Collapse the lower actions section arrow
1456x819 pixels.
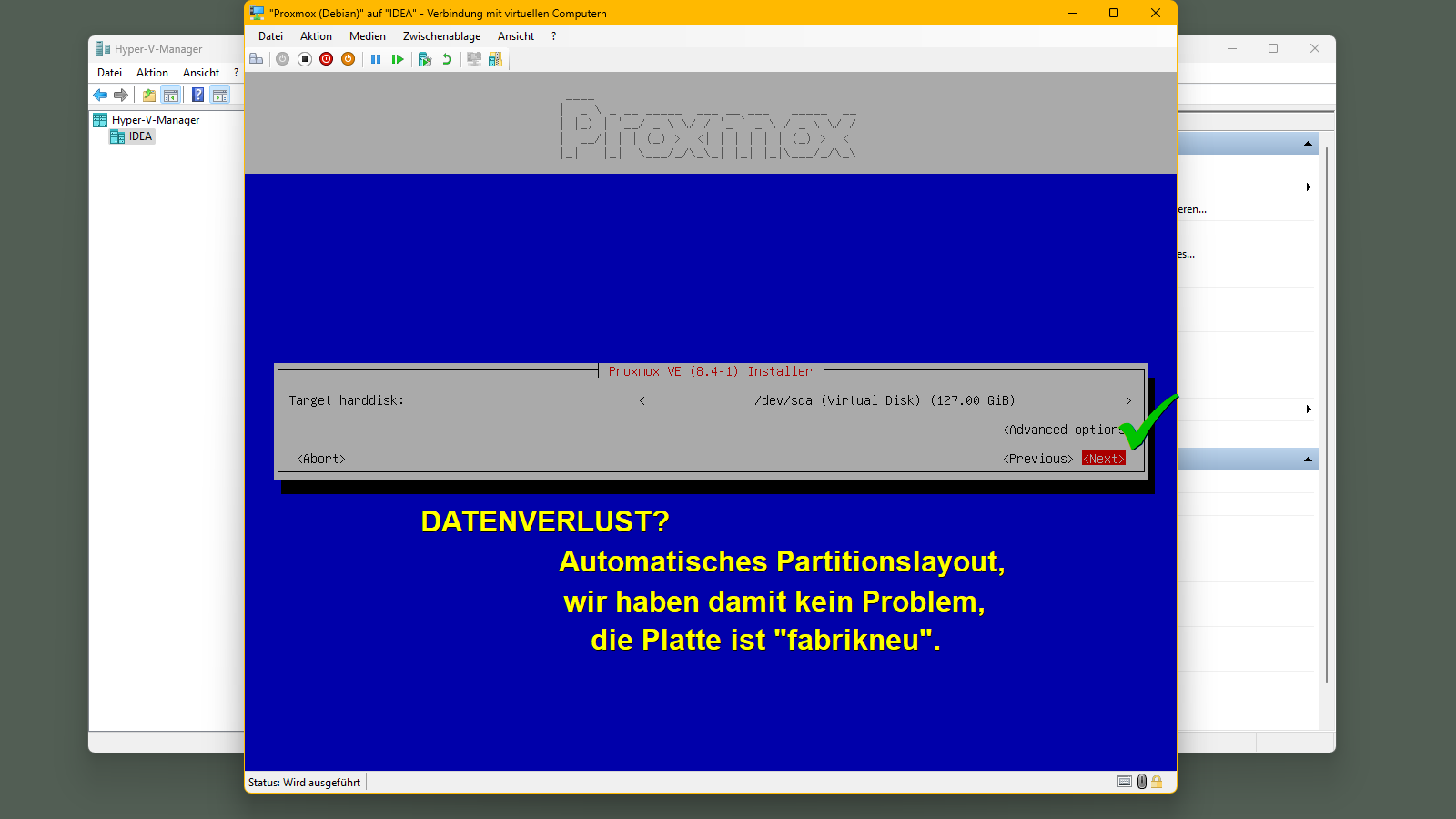click(x=1308, y=460)
